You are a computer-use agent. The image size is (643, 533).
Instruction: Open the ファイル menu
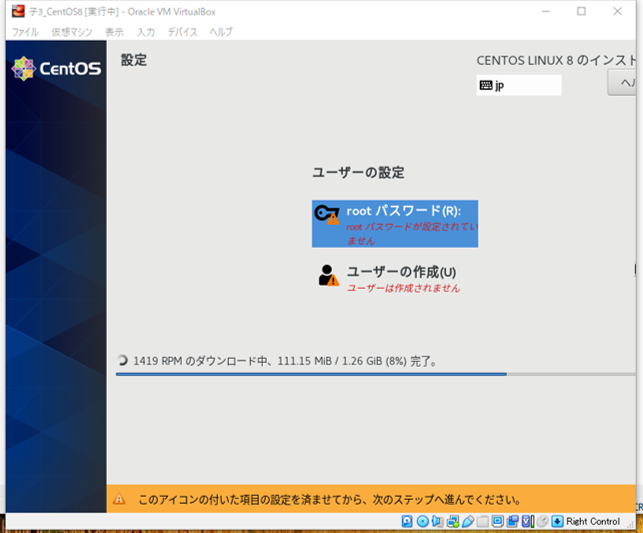click(25, 32)
